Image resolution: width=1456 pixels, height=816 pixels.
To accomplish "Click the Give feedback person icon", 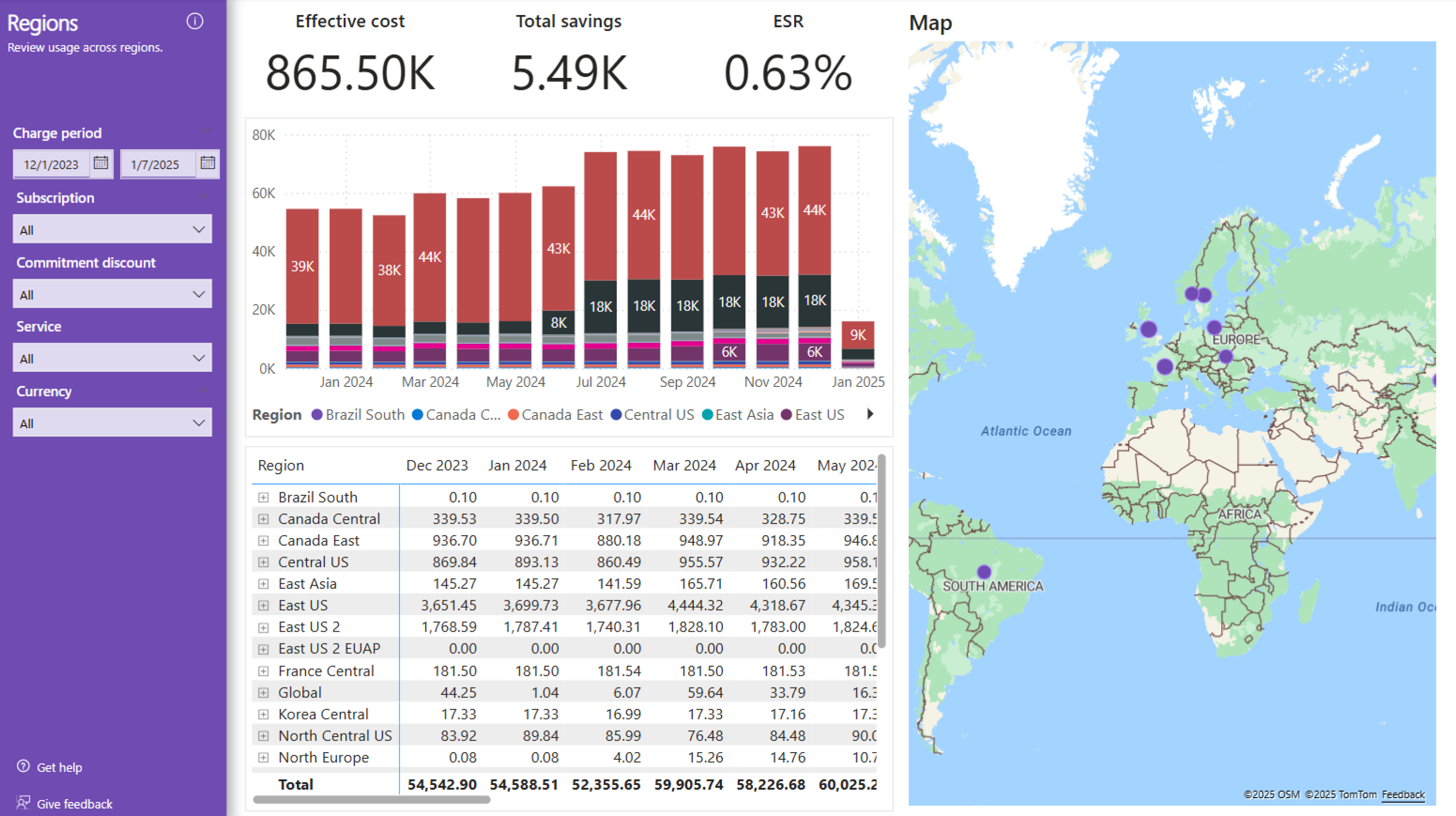I will click(23, 802).
